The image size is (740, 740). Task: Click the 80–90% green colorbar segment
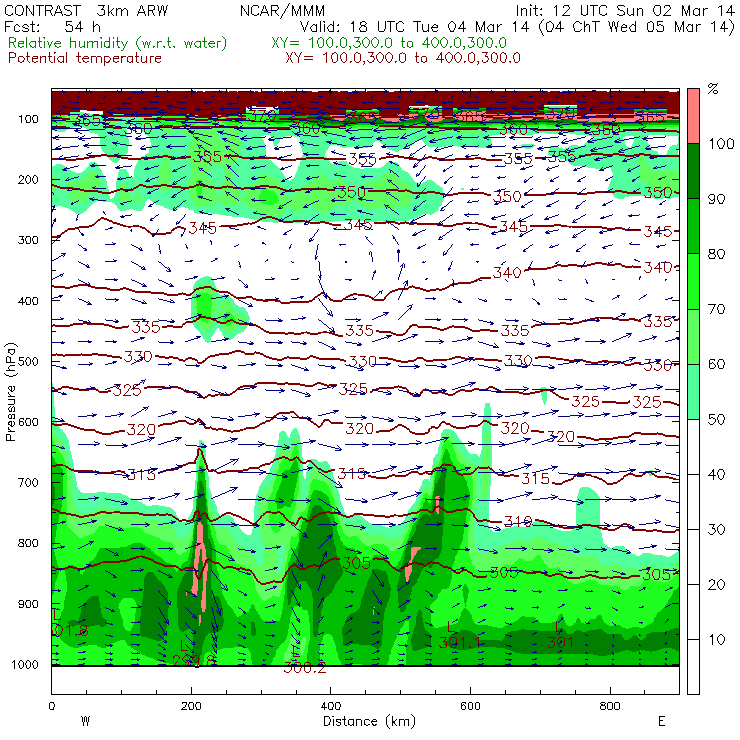coord(693,226)
